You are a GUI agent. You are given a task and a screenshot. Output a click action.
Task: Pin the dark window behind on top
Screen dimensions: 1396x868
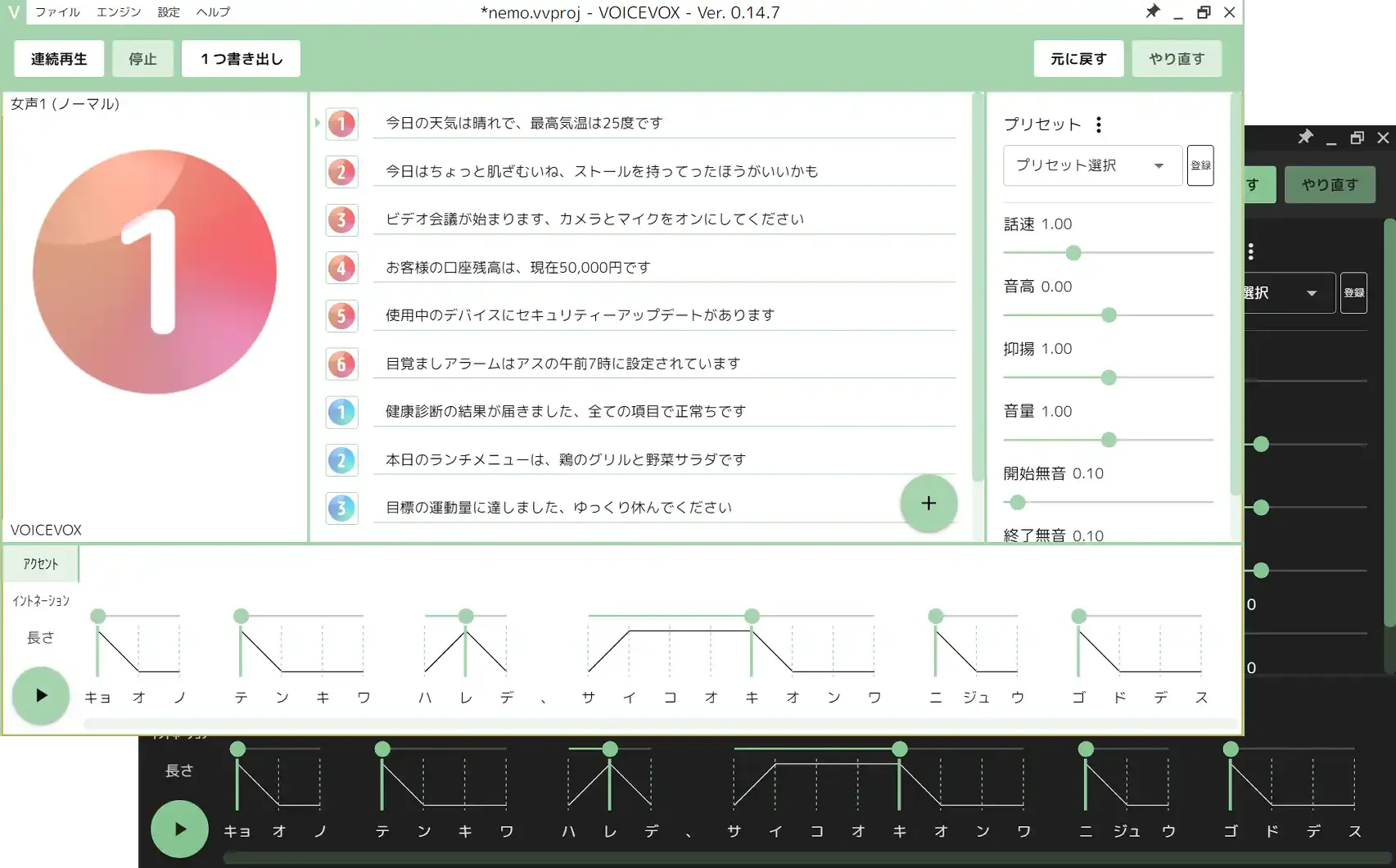click(1305, 137)
